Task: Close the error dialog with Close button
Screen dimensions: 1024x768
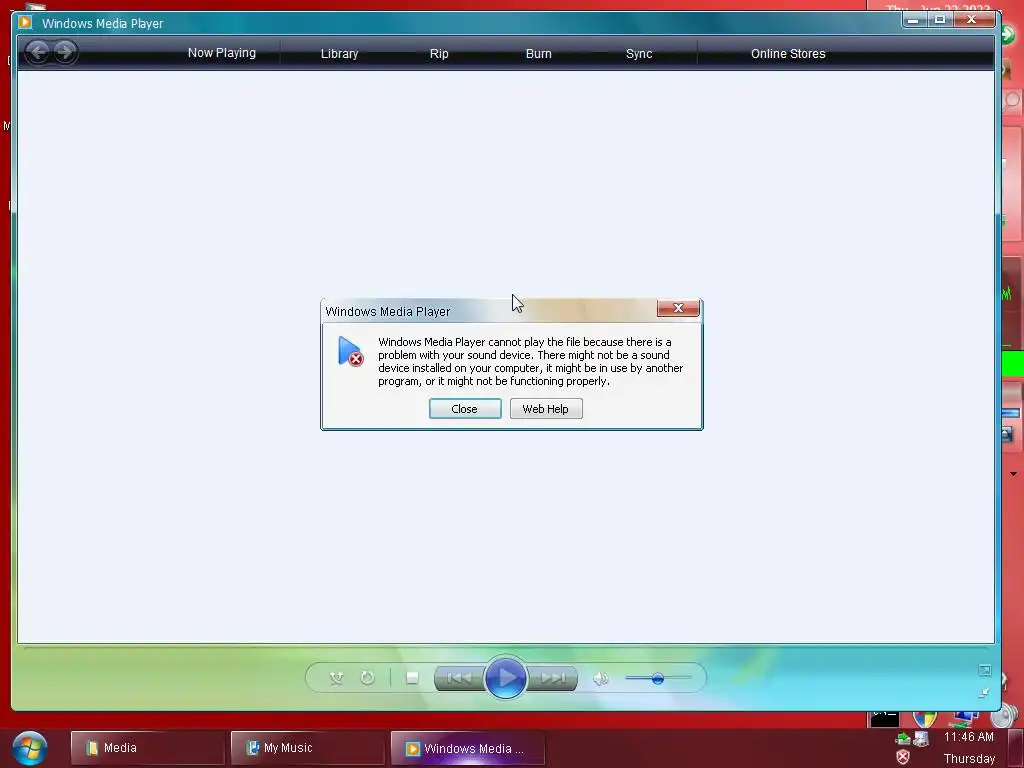Action: click(x=465, y=409)
